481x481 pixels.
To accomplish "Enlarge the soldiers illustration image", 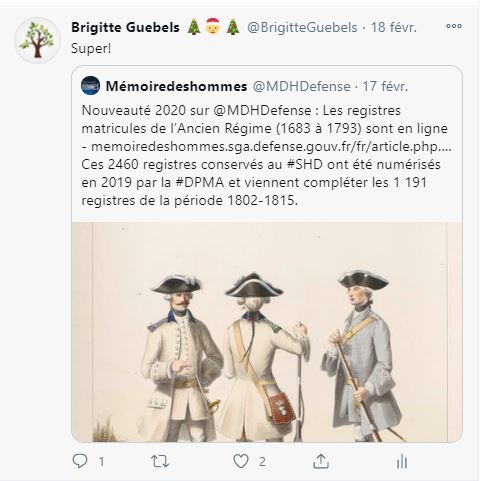I will 267,332.
